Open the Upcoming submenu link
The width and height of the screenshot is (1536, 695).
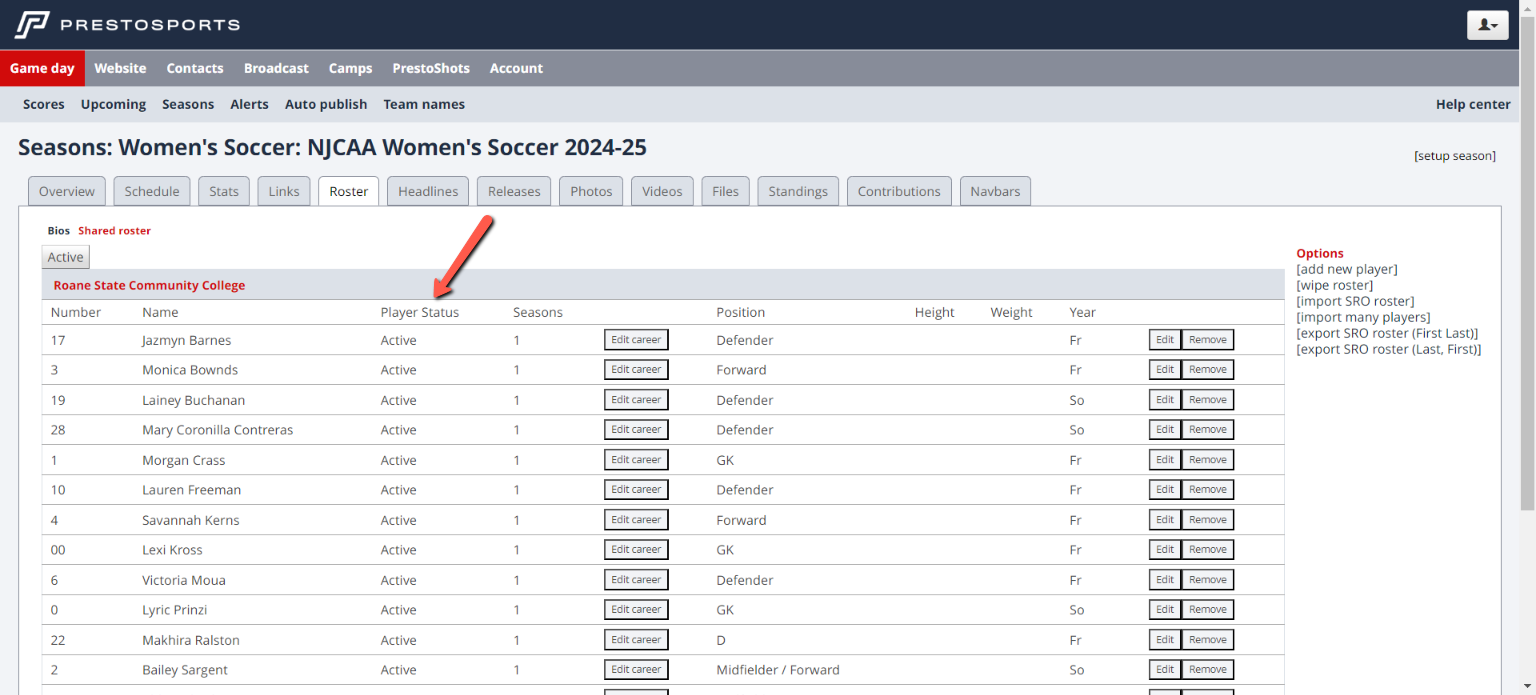click(x=113, y=104)
